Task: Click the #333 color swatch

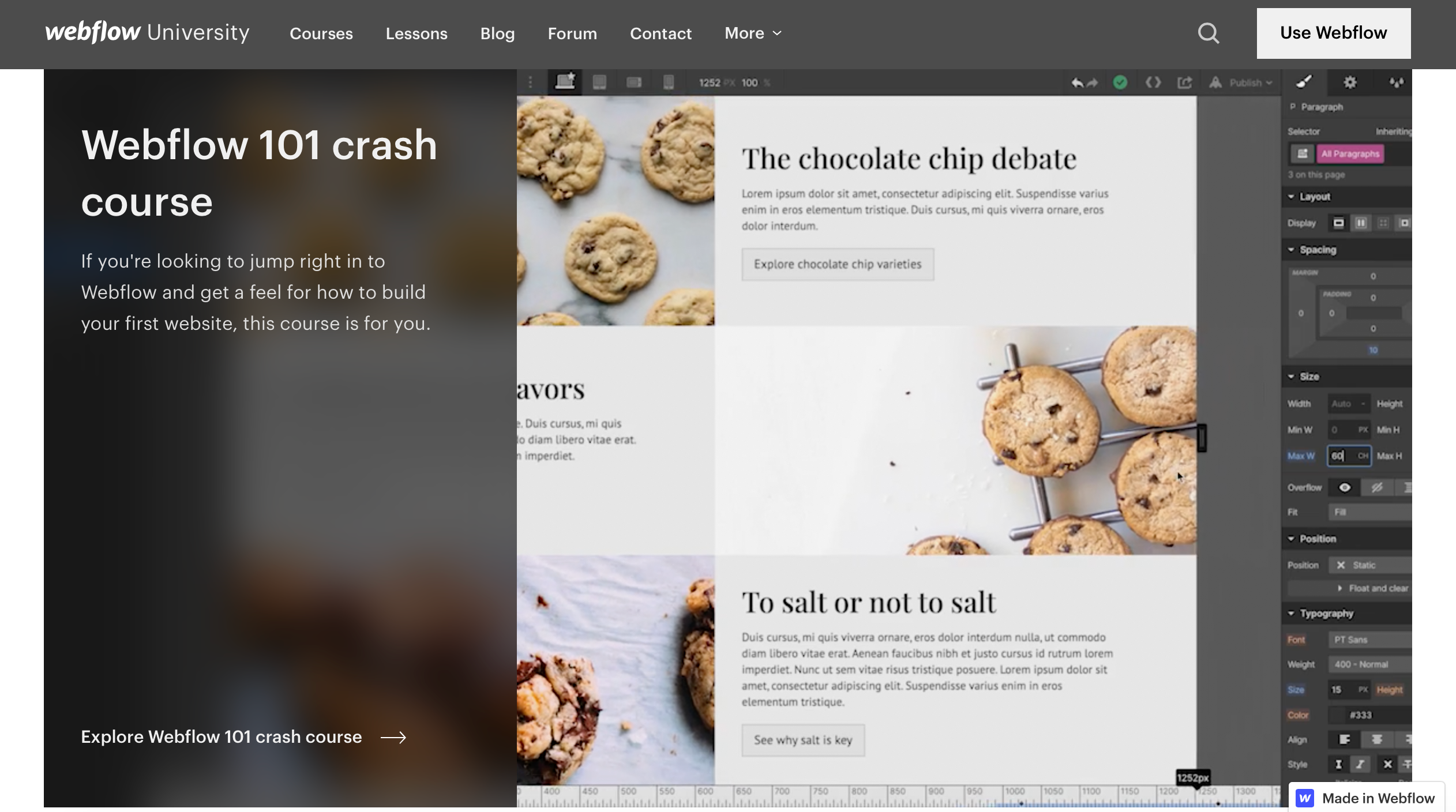Action: point(1337,715)
